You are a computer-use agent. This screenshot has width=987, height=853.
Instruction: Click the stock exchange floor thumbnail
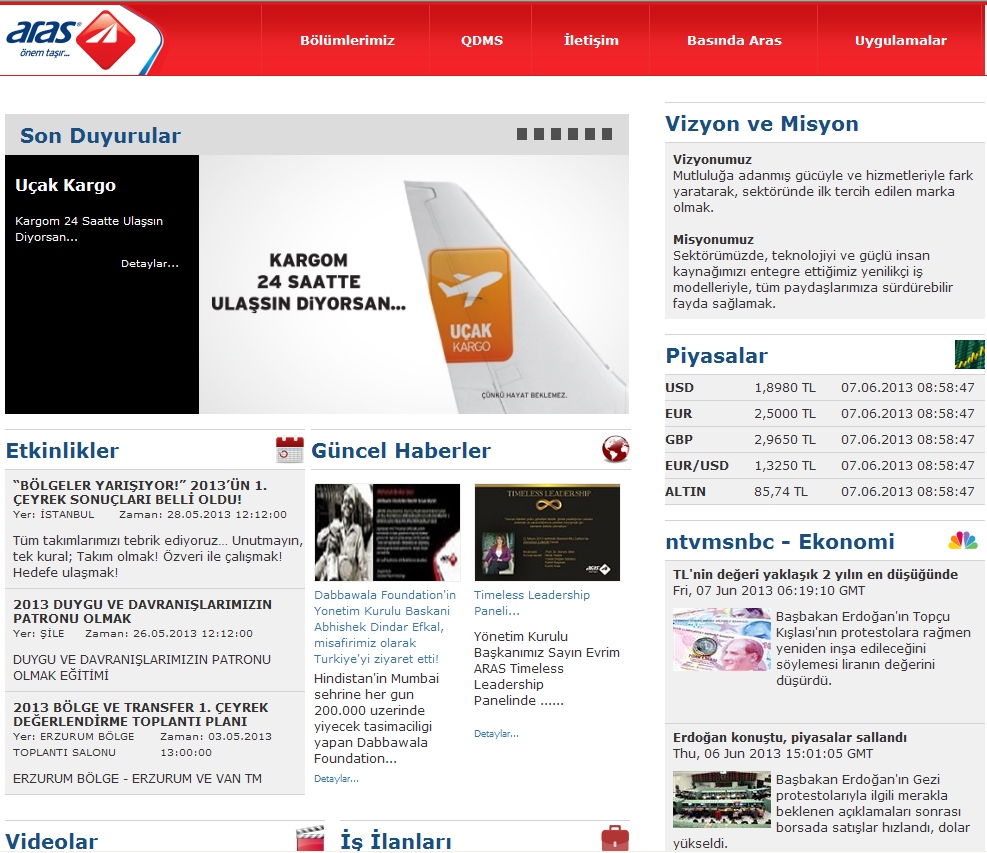pos(721,799)
